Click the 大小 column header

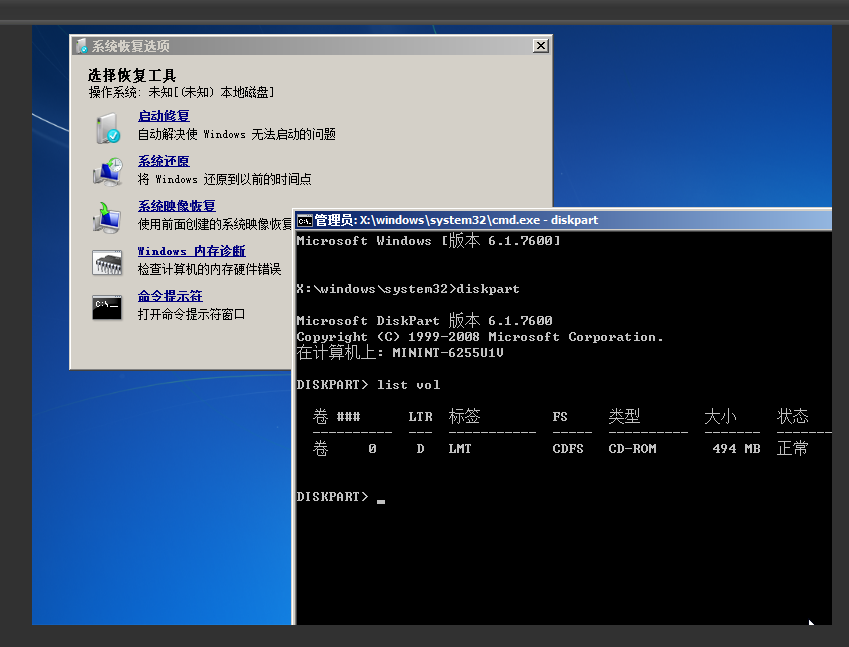(720, 416)
